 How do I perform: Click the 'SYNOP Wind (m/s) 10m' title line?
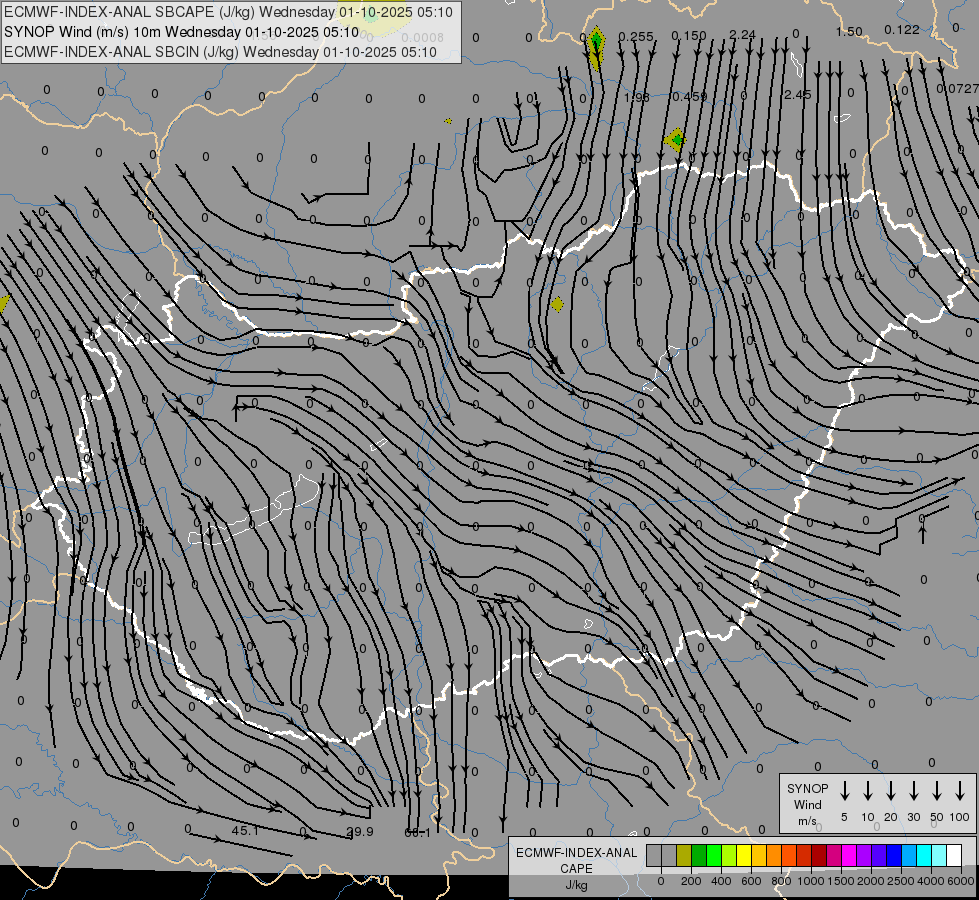click(181, 32)
